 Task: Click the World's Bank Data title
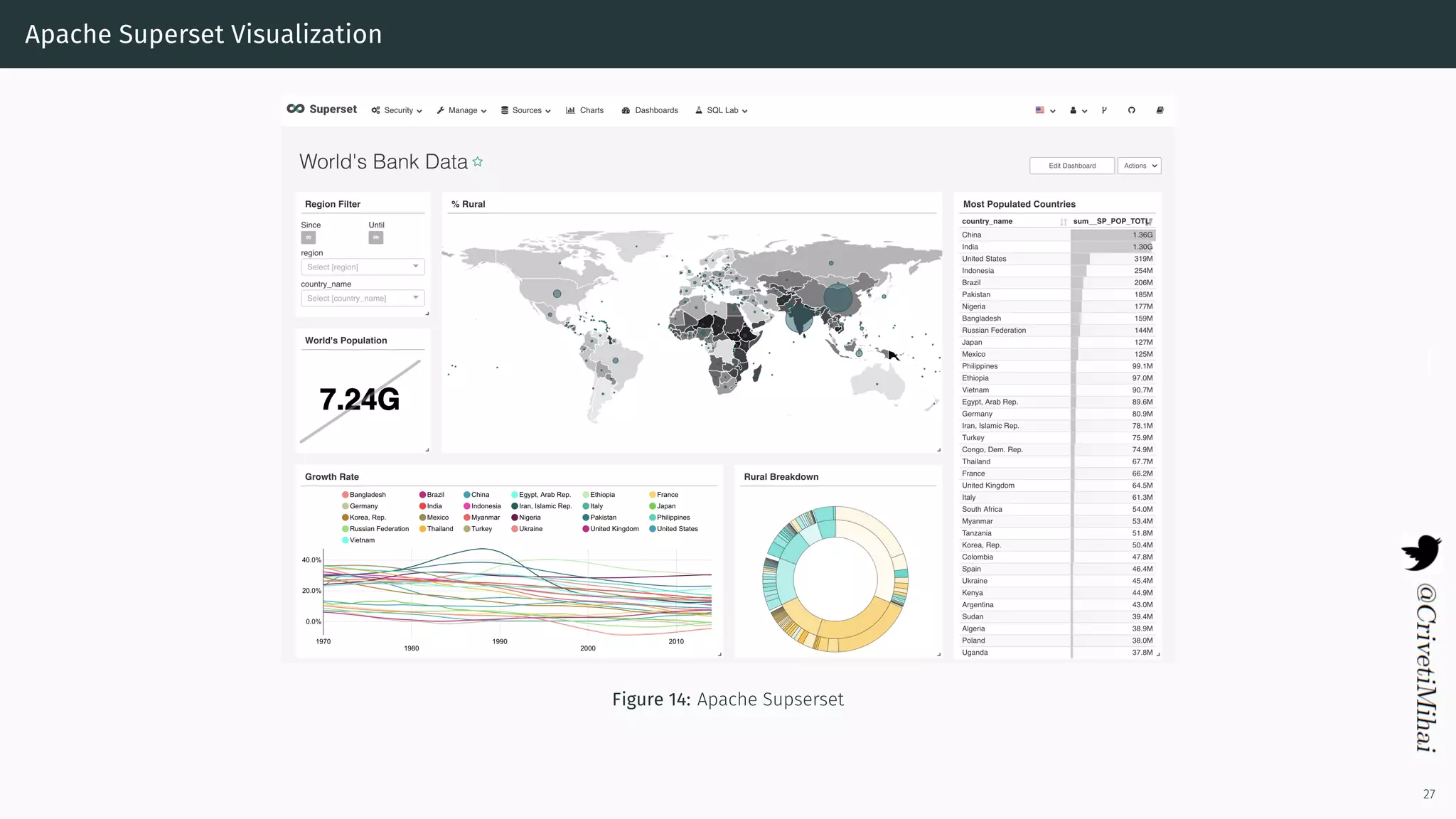[x=383, y=161]
